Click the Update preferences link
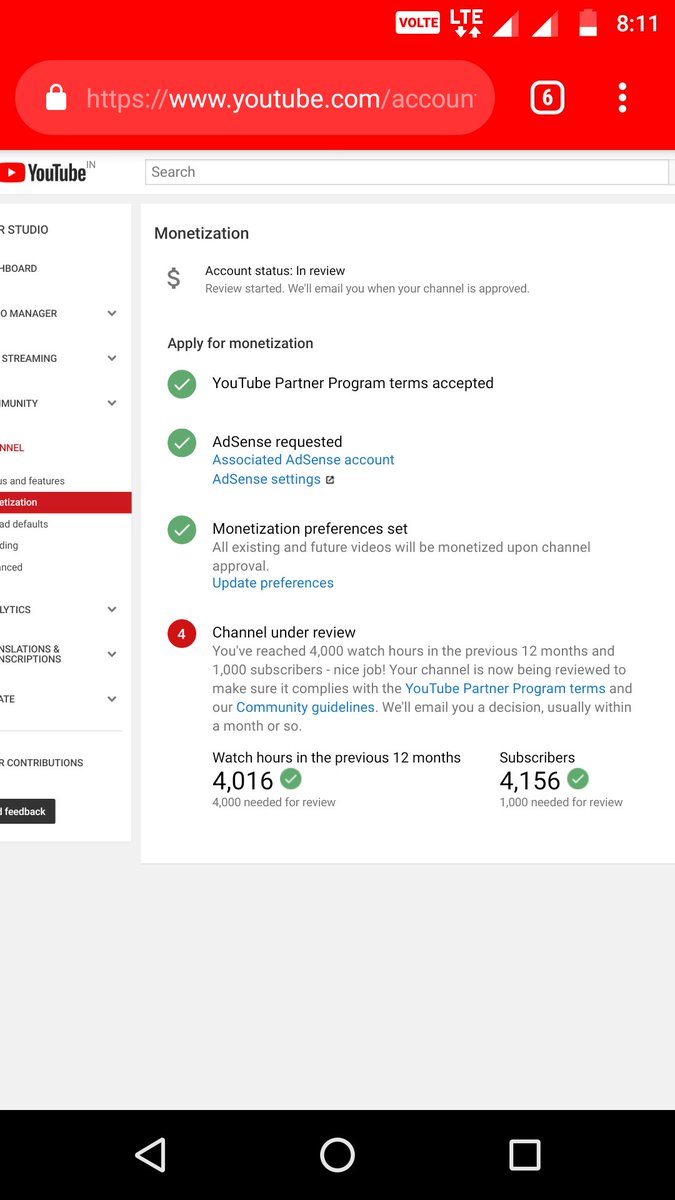The image size is (675, 1200). tap(273, 583)
